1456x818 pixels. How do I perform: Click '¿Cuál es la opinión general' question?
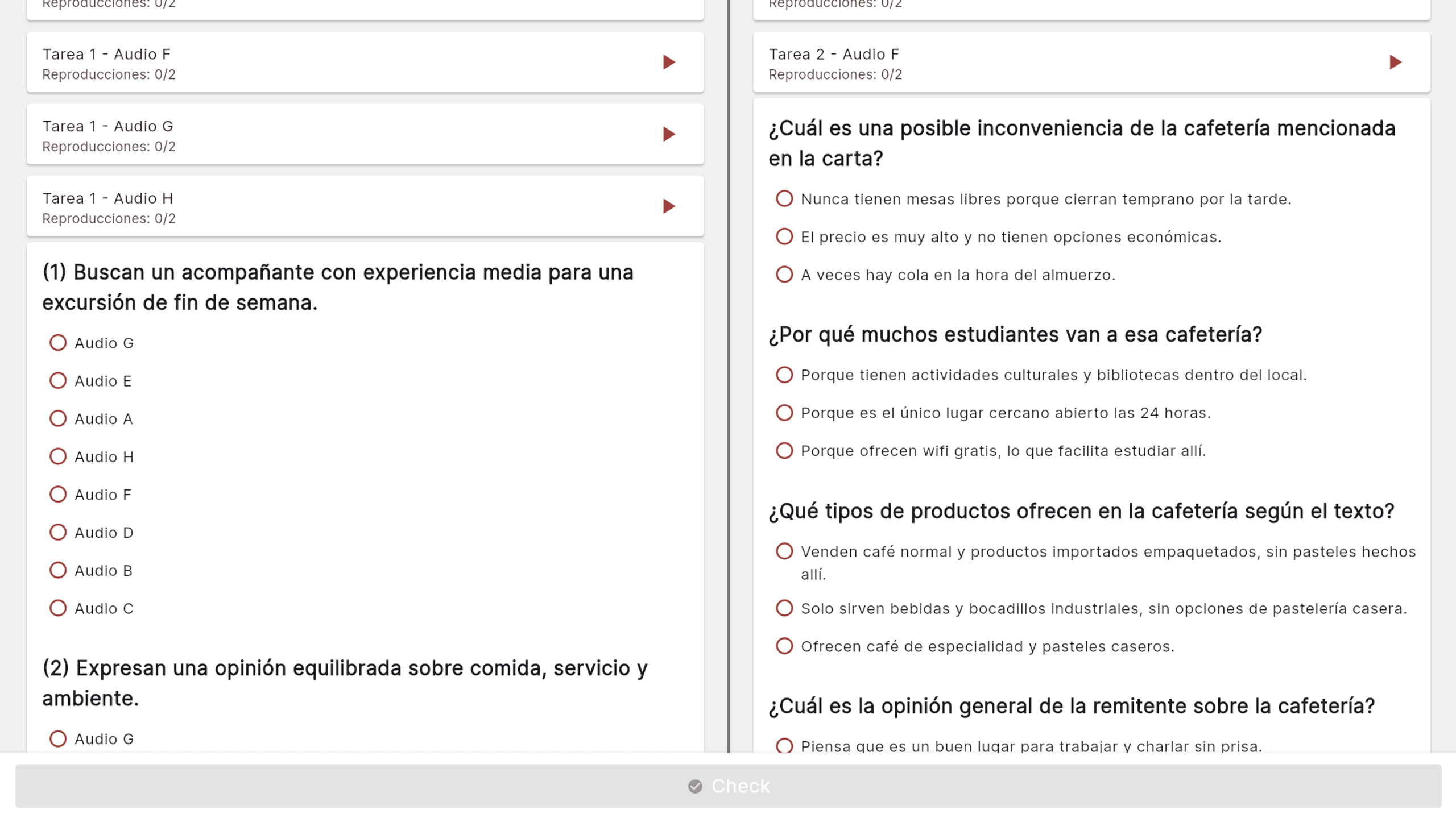pyautogui.click(x=1072, y=706)
